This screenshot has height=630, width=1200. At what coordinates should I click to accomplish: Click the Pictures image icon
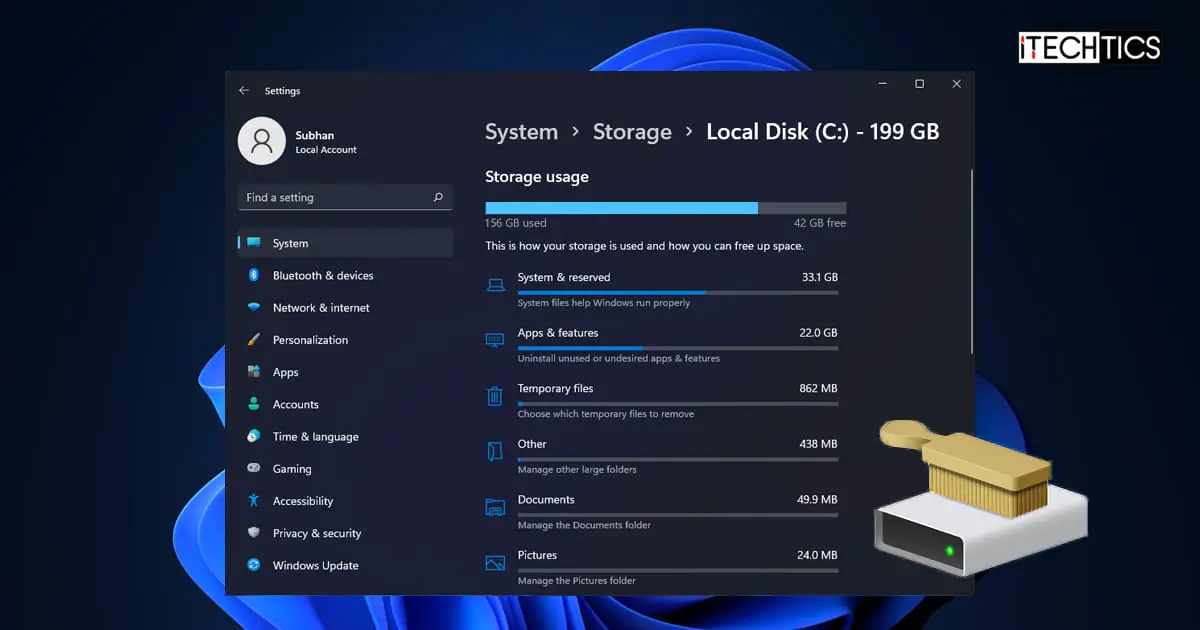pyautogui.click(x=495, y=563)
